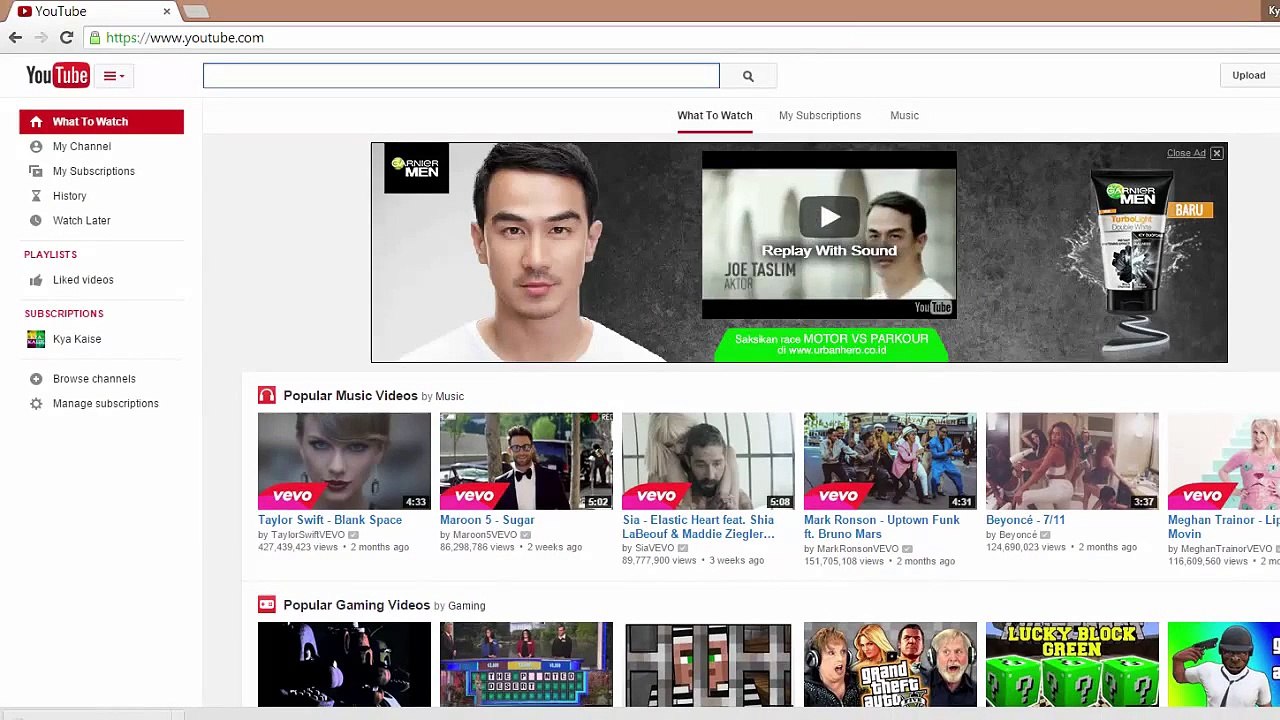Viewport: 1280px width, 720px height.
Task: Switch to Music tab
Action: tap(904, 115)
